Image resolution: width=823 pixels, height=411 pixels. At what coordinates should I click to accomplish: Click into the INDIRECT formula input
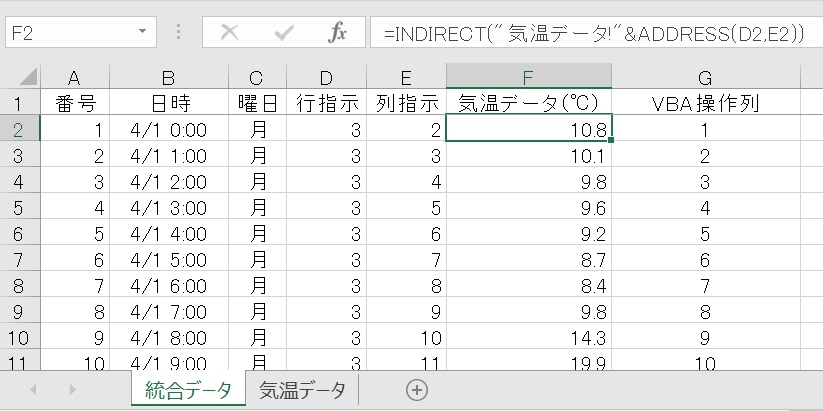(x=597, y=33)
